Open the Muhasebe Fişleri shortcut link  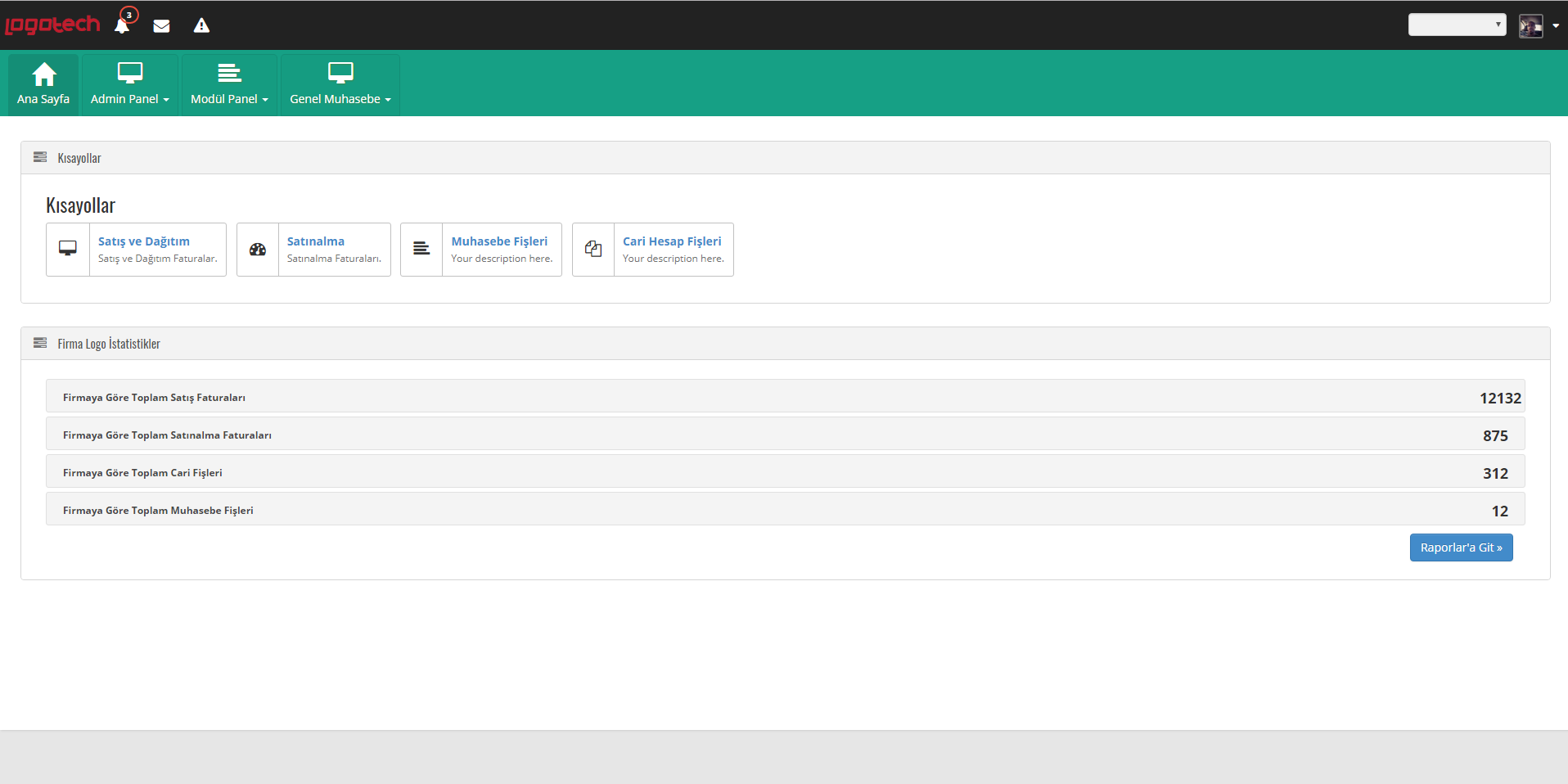(499, 241)
